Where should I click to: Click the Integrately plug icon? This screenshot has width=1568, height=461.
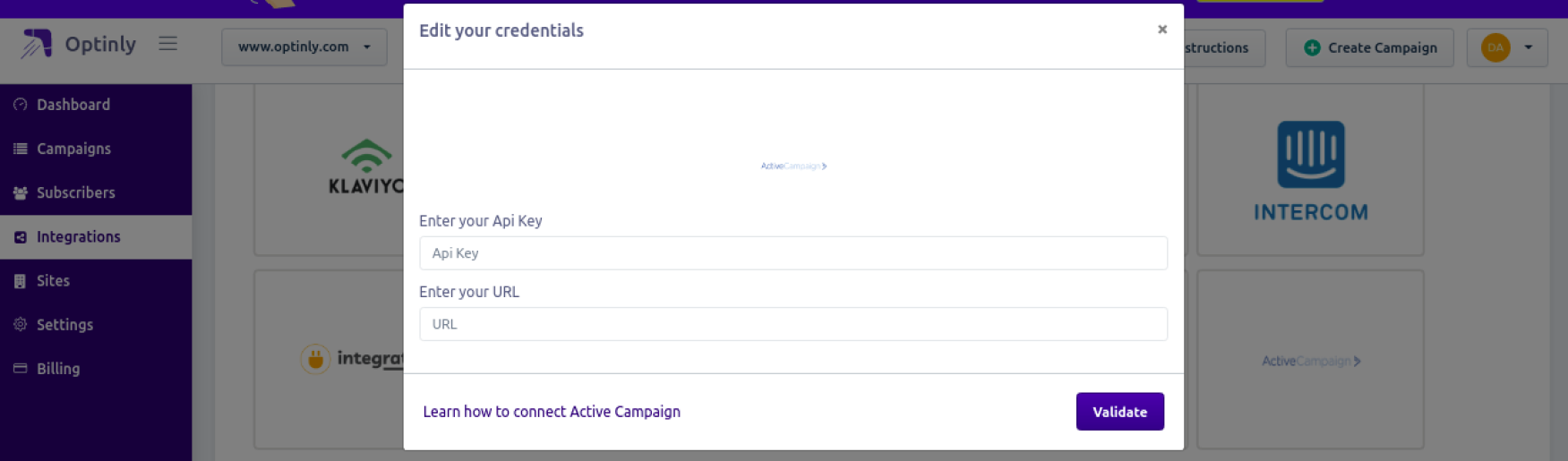pos(315,359)
